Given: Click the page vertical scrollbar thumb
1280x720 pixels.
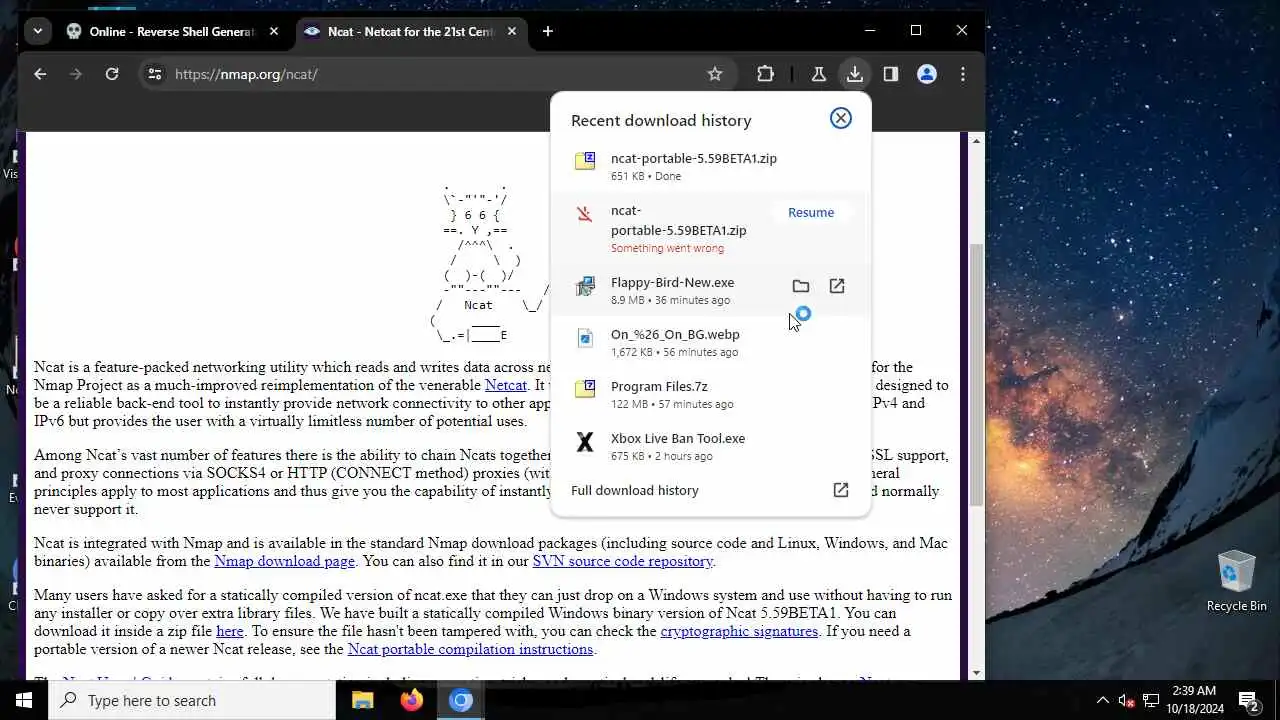Looking at the screenshot, I should point(977,375).
